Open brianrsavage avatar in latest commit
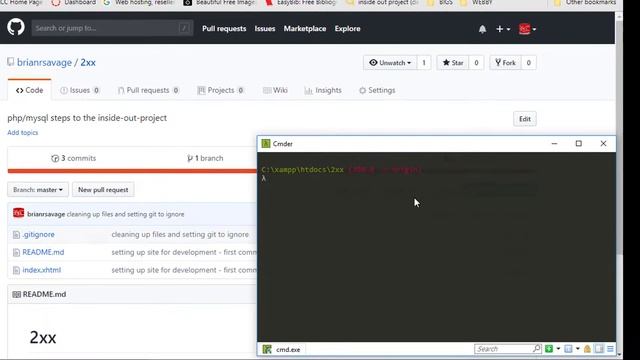 (18, 213)
